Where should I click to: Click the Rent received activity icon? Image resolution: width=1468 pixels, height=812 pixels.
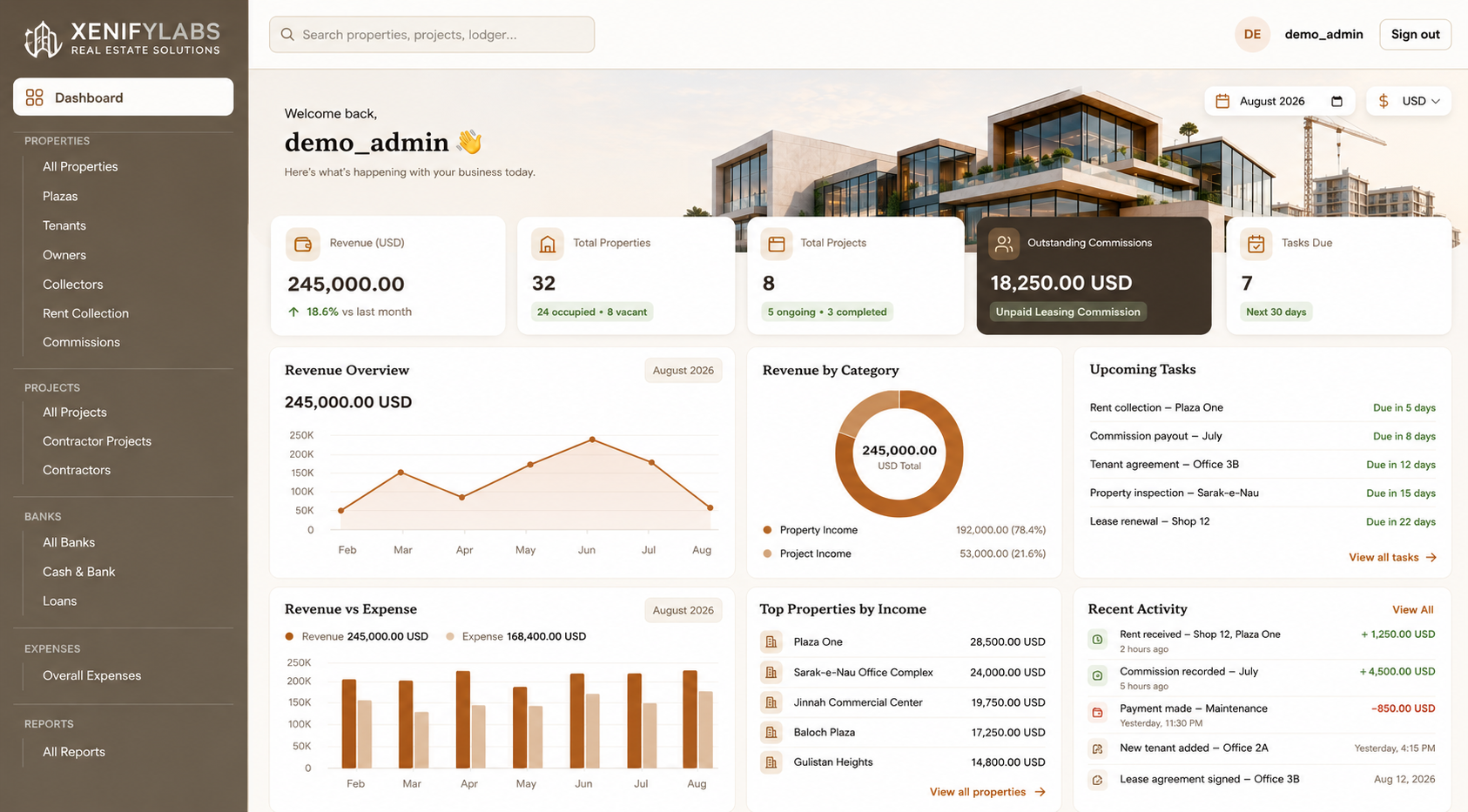(x=1098, y=640)
